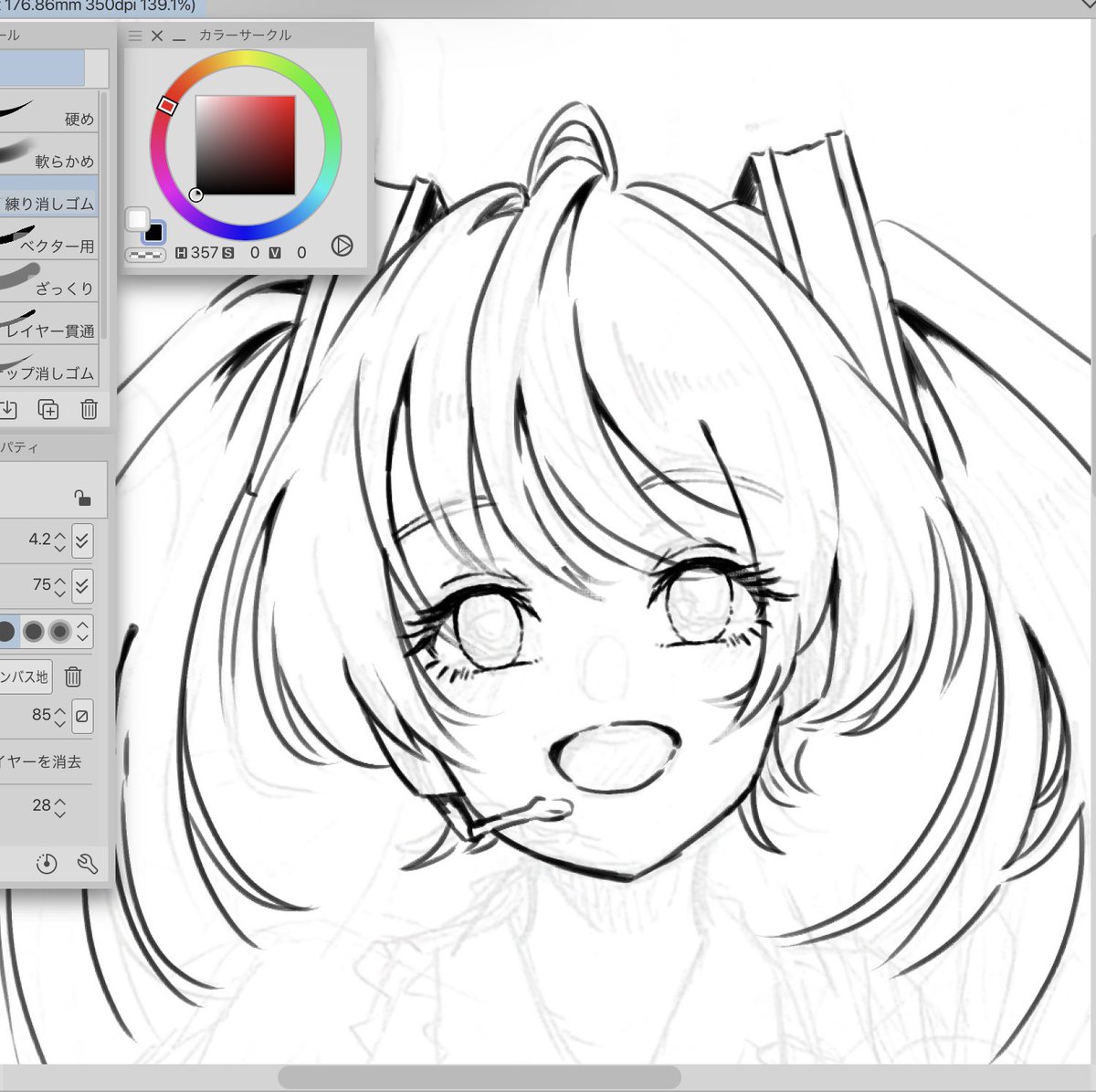This screenshot has height=1092, width=1096.
Task: Adjust brush size 4.2 stepper arrows
Action: pyautogui.click(x=60, y=541)
